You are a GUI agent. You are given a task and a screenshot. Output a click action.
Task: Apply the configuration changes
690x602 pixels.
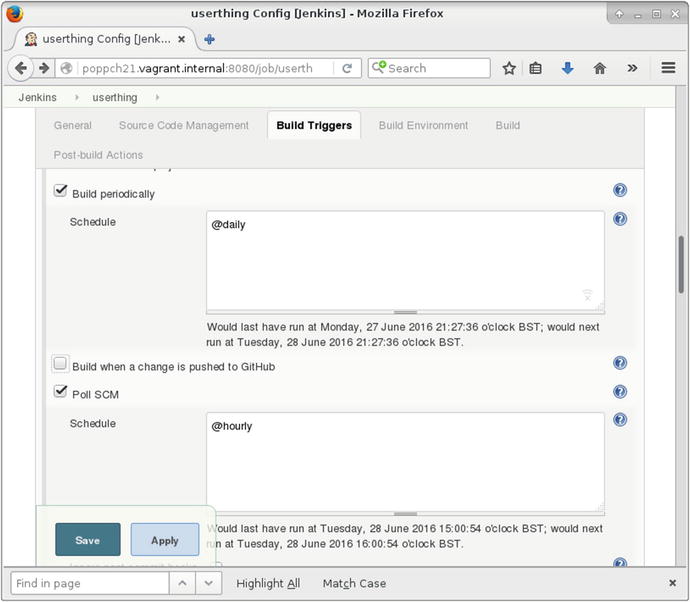pos(165,540)
